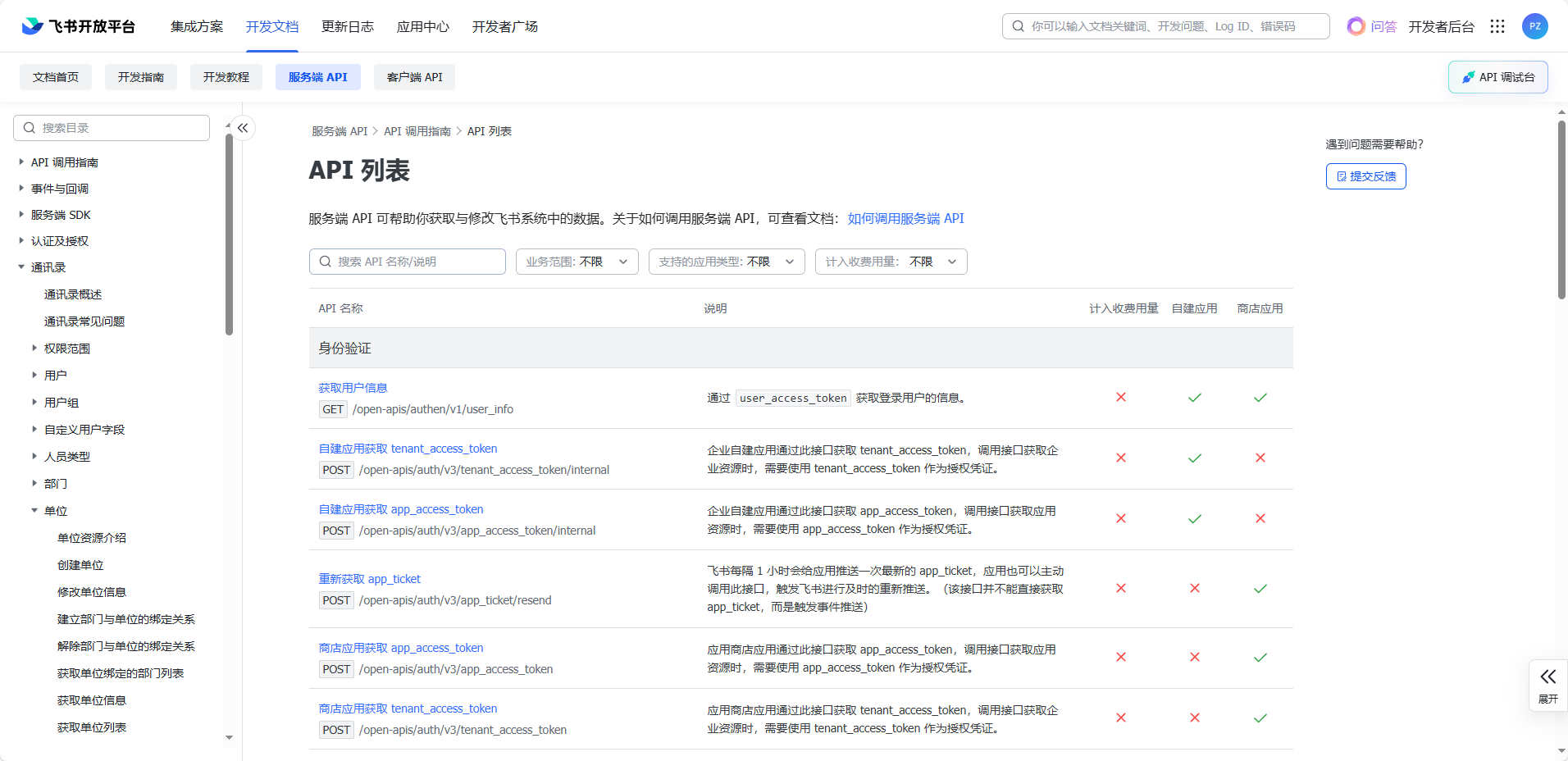Select 创建单位 in the sidebar
The width and height of the screenshot is (1568, 761).
click(x=80, y=565)
